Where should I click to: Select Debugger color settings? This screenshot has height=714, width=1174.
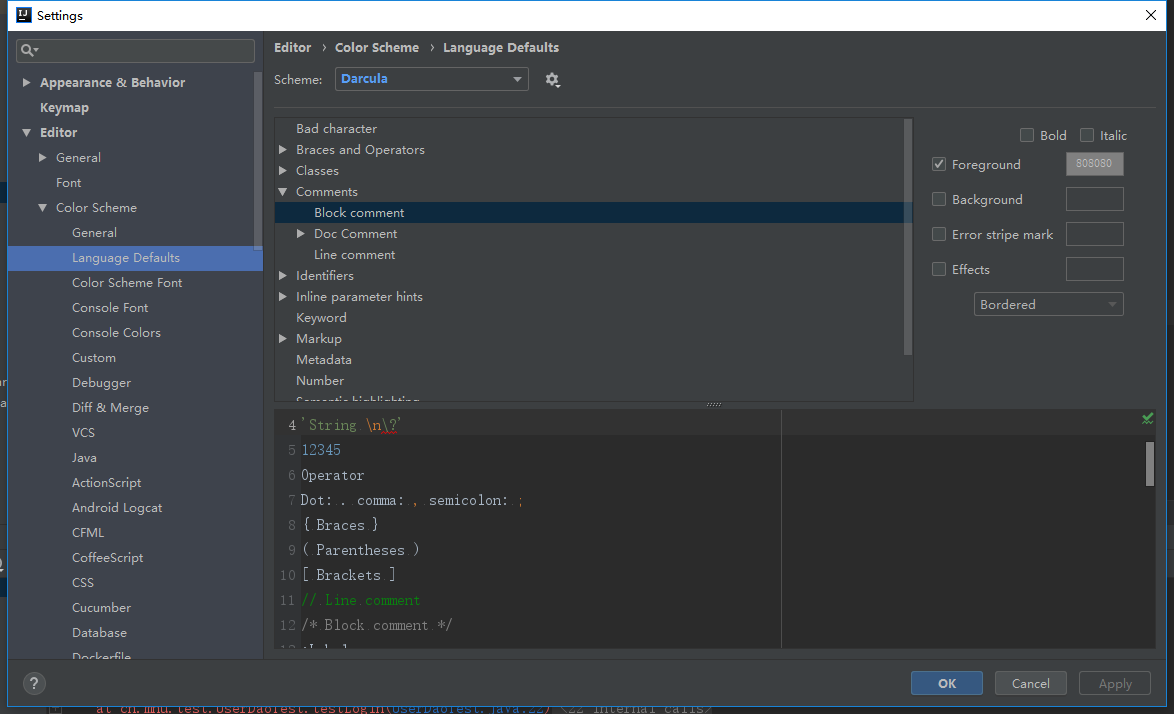pyautogui.click(x=101, y=382)
